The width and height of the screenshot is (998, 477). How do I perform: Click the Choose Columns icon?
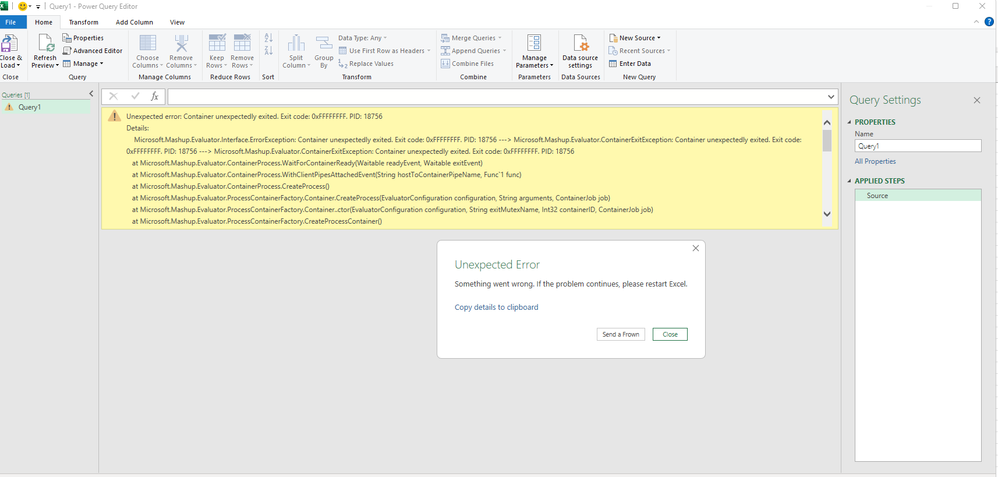[148, 43]
